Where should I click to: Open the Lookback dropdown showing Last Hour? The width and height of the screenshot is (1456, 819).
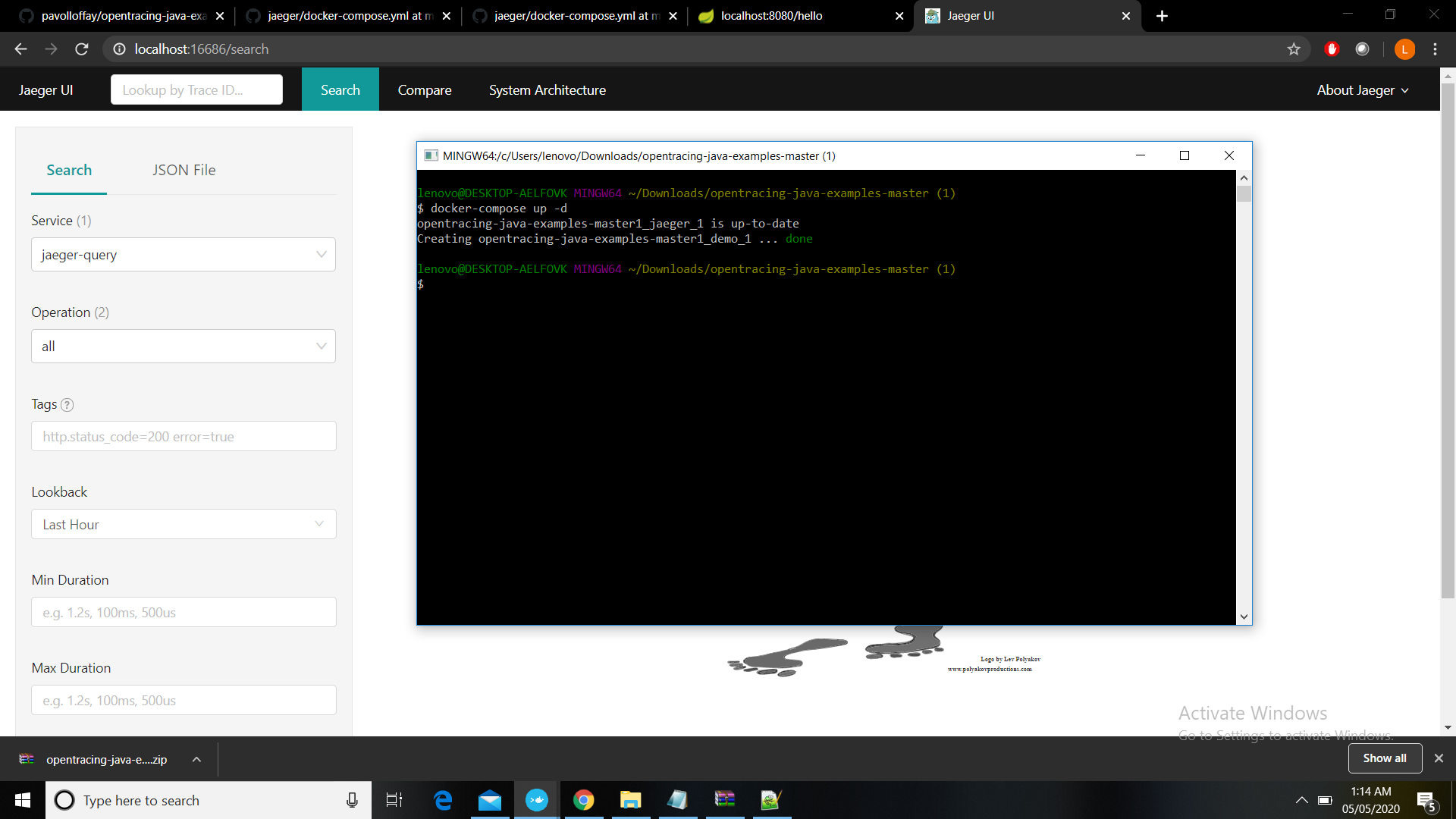point(183,524)
